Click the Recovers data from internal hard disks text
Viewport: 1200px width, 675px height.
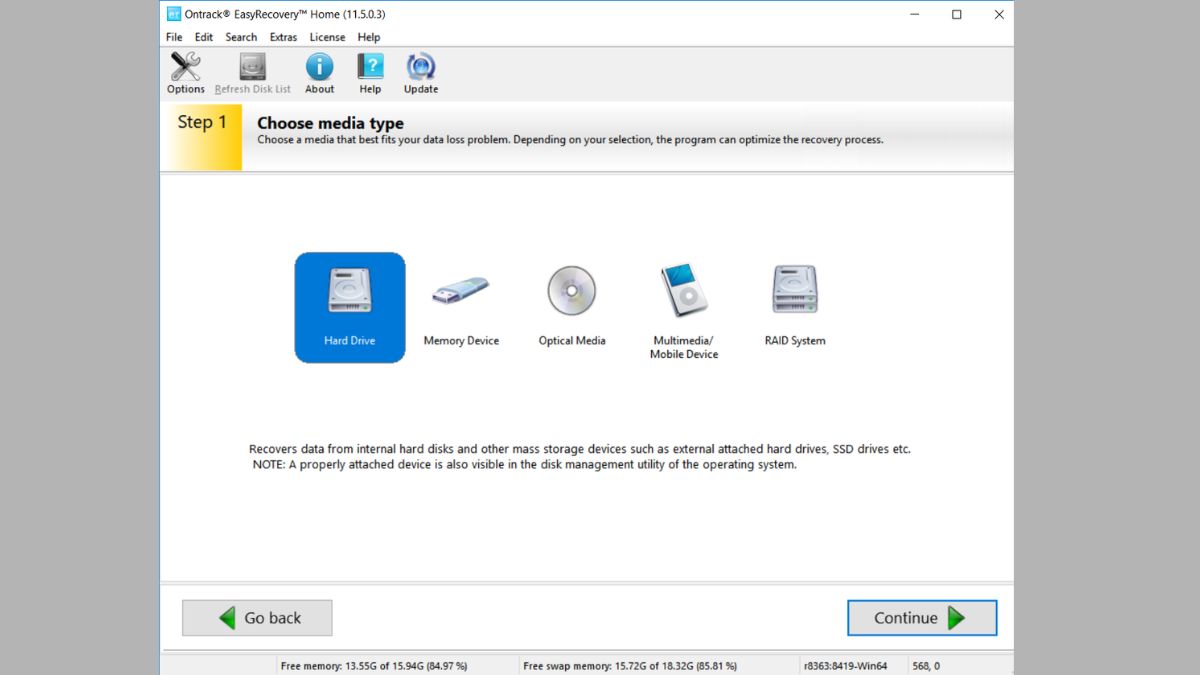point(580,449)
